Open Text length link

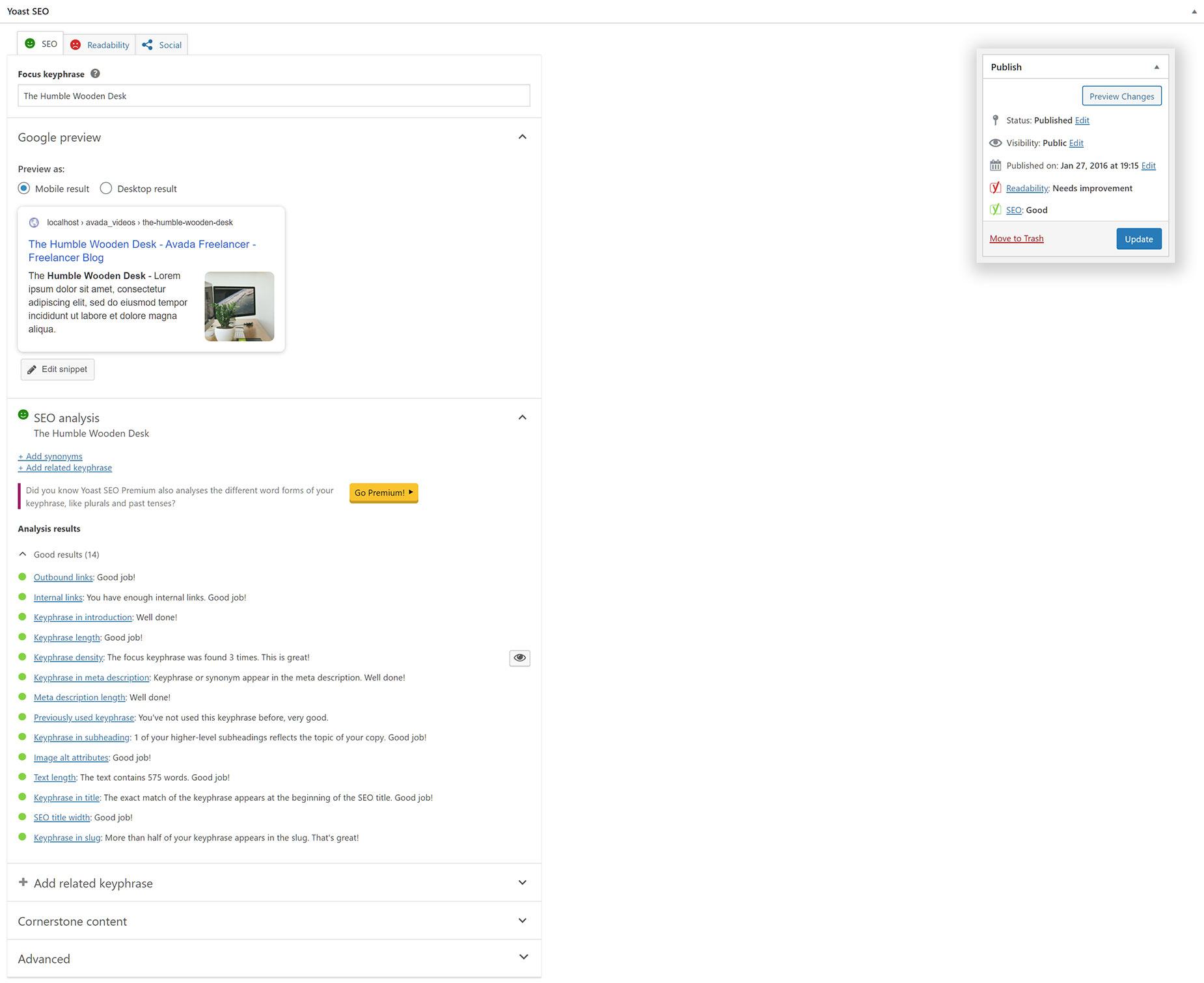point(55,777)
